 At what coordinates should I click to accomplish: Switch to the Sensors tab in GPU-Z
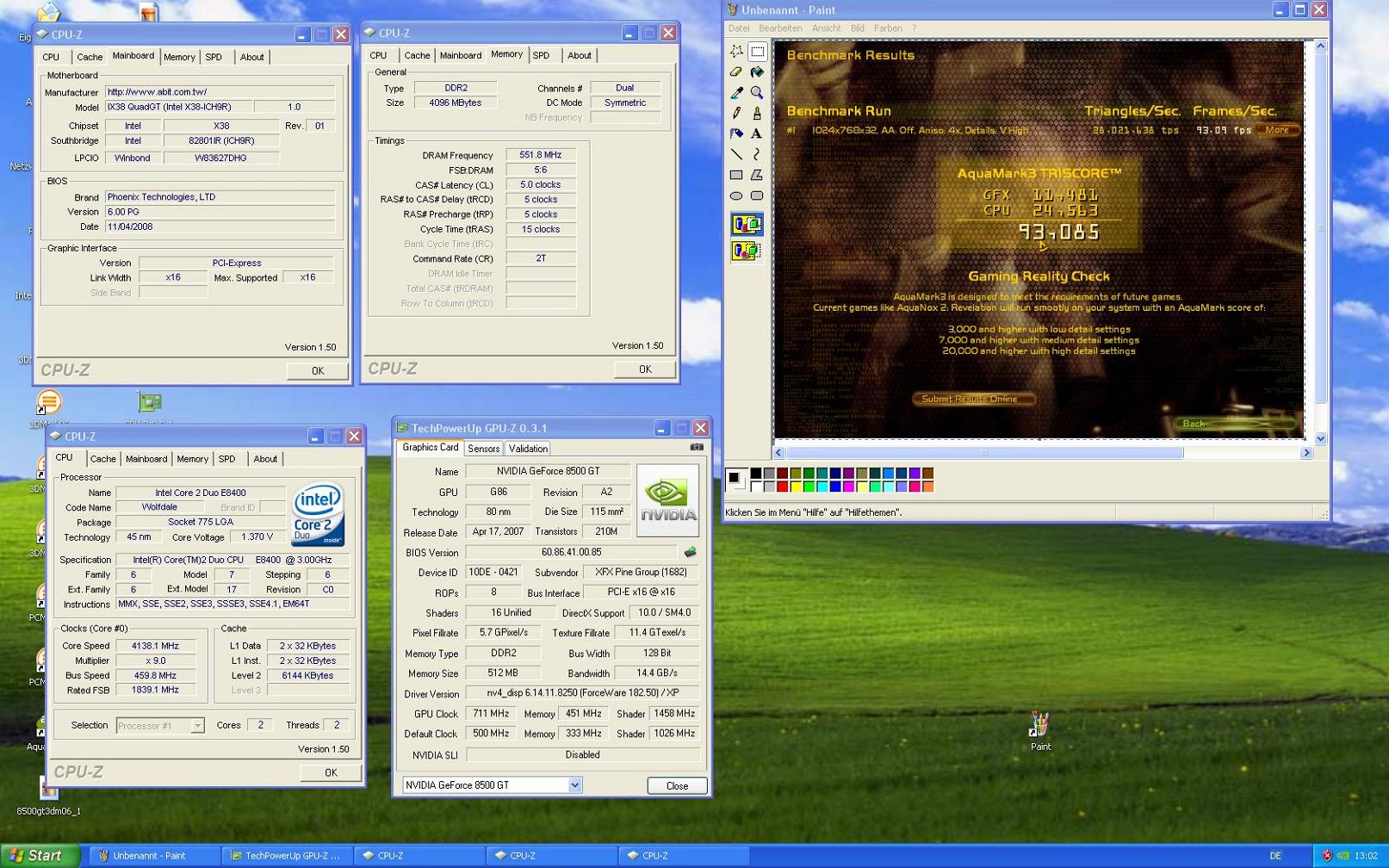click(x=483, y=449)
